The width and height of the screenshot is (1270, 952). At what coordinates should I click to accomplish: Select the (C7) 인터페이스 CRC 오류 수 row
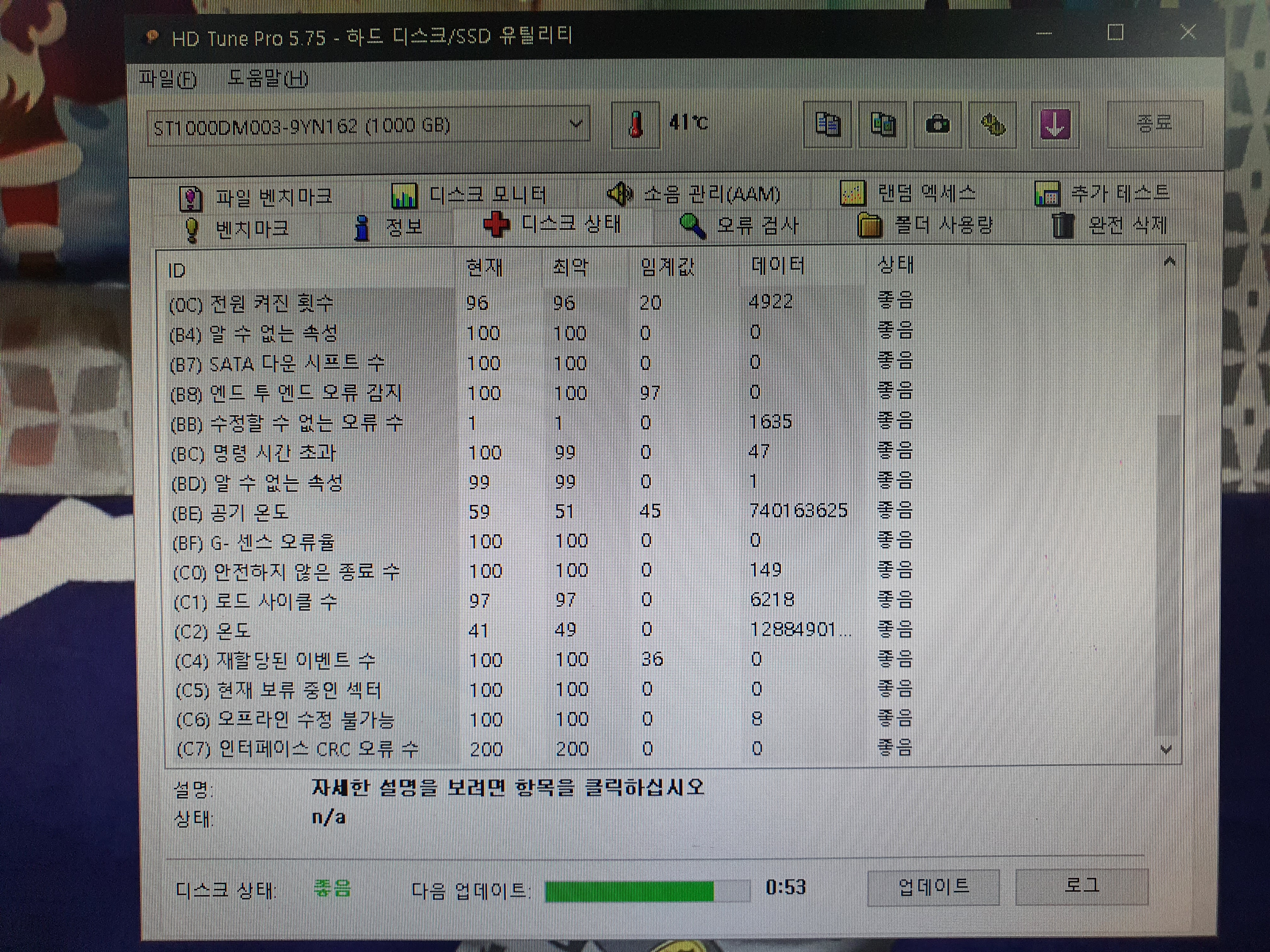(x=660, y=750)
